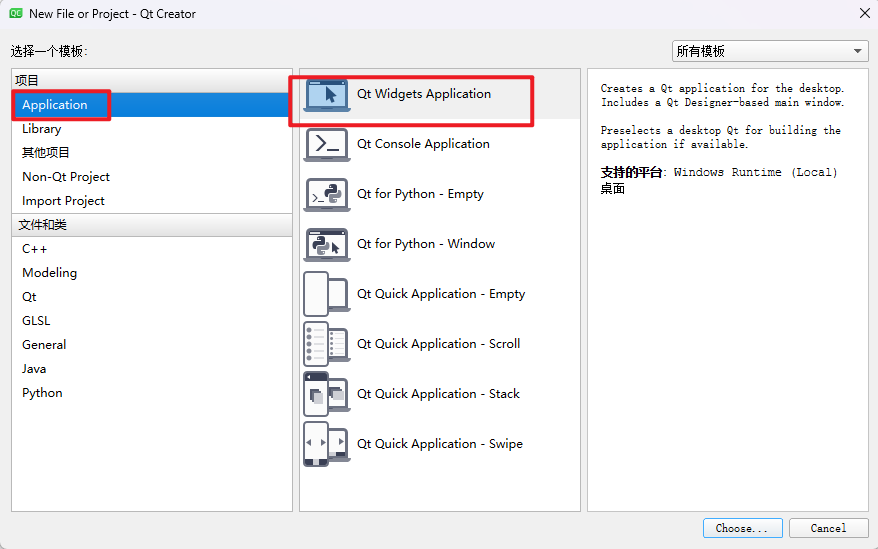Select the Qt Quick Application - Swipe label
The height and width of the screenshot is (549, 878).
pos(440,444)
